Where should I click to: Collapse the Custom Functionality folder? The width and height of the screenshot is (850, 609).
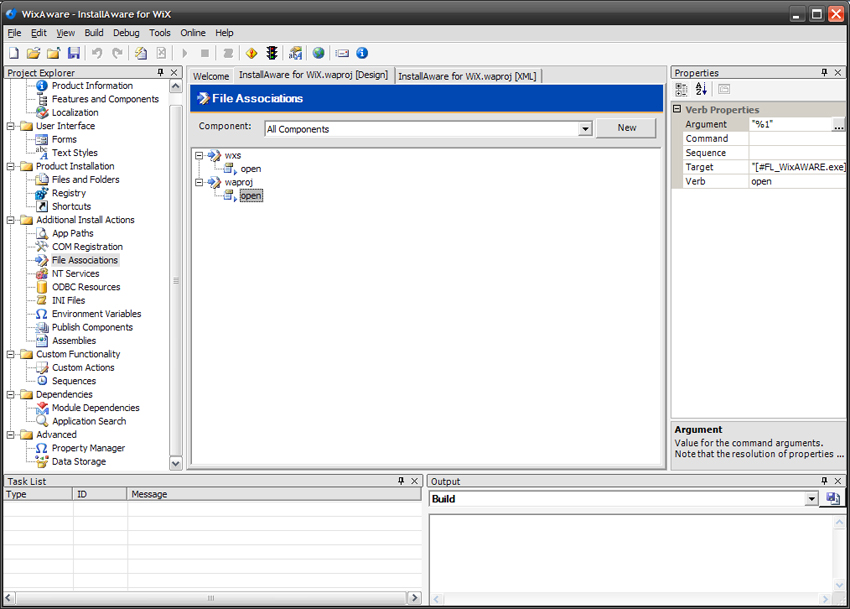11,354
